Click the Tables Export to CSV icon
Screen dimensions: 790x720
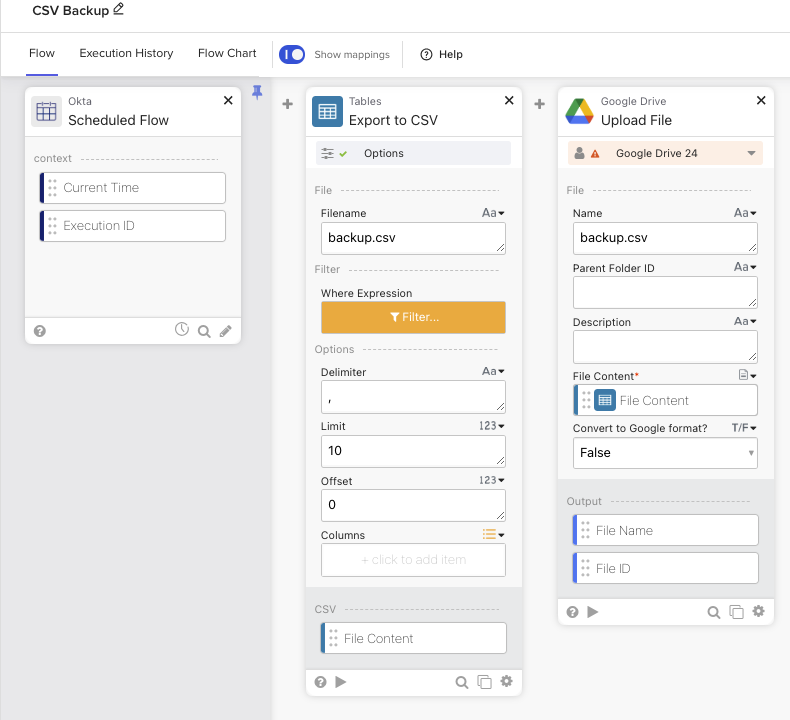point(327,111)
